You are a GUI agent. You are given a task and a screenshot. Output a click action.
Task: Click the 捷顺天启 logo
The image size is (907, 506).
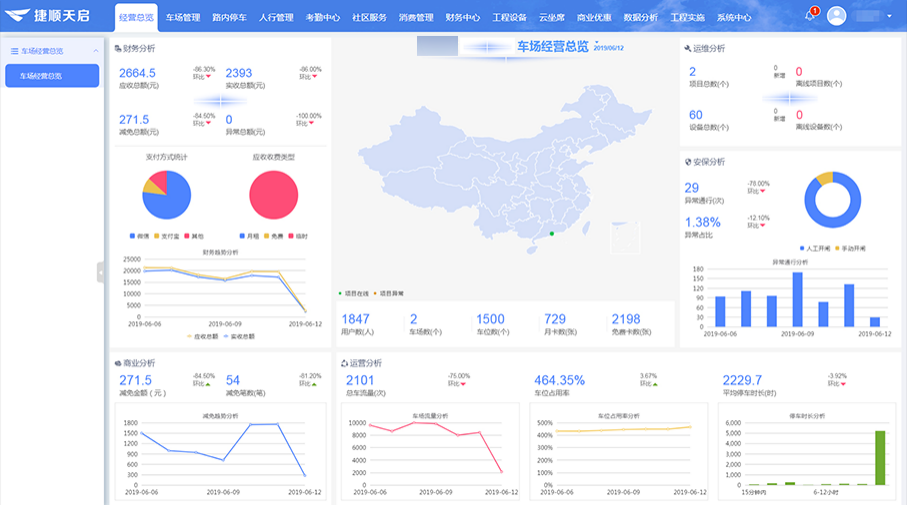tap(47, 16)
